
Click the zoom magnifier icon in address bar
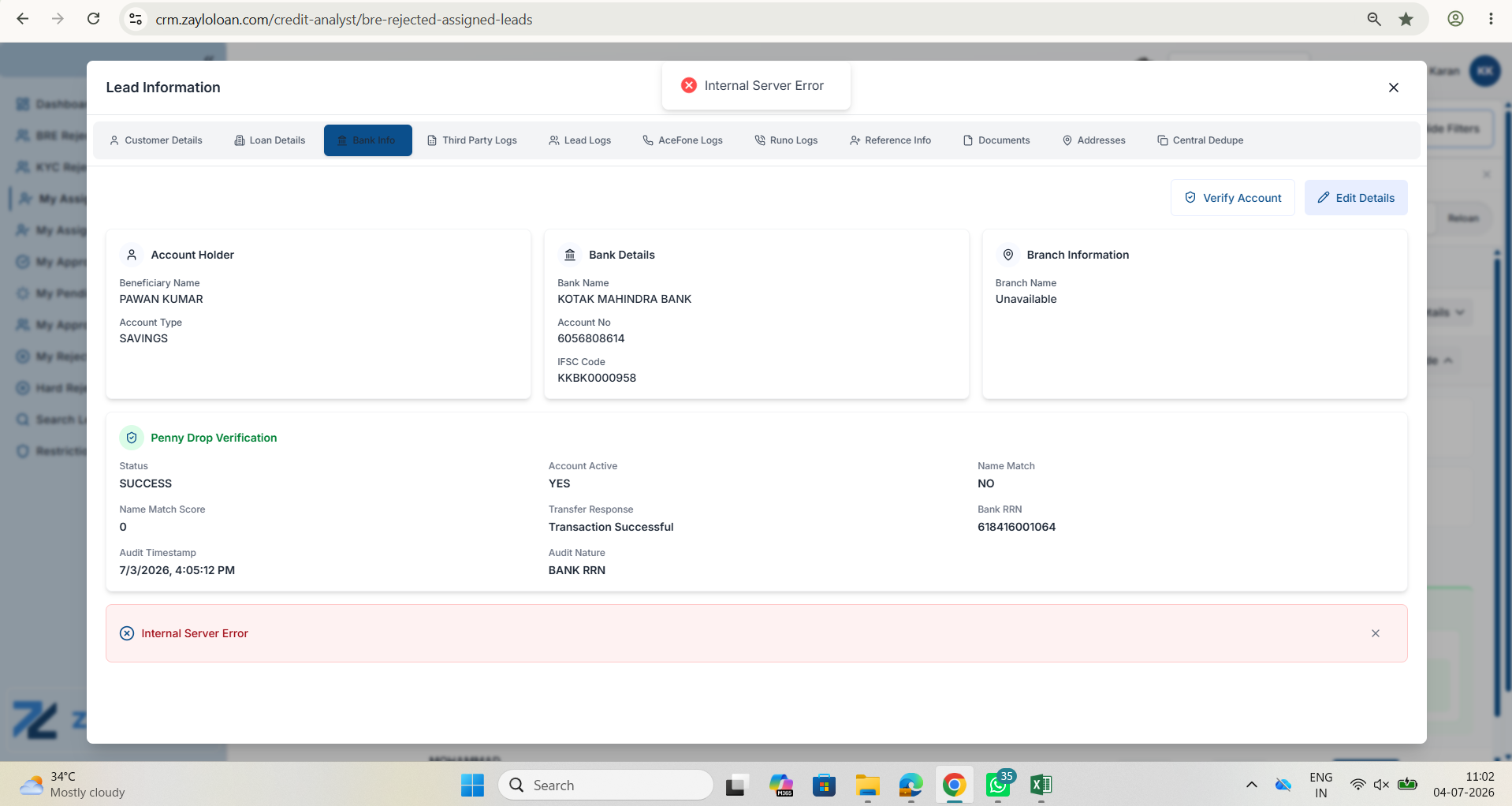point(1374,19)
